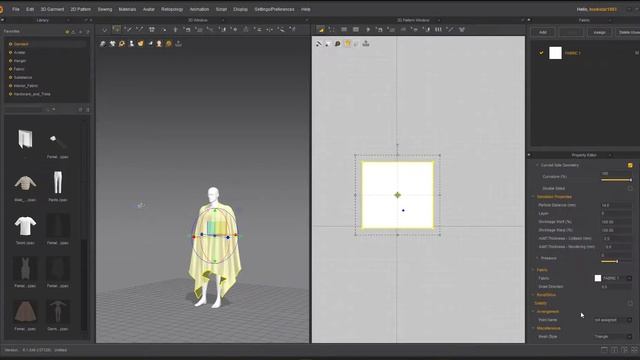Enable the Solidify checkbox
The width and height of the screenshot is (640, 360).
(x=630, y=303)
